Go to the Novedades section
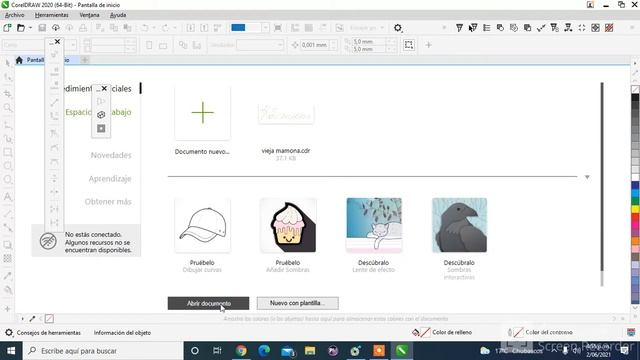Screen dimensions: 640x360 pos(111,155)
